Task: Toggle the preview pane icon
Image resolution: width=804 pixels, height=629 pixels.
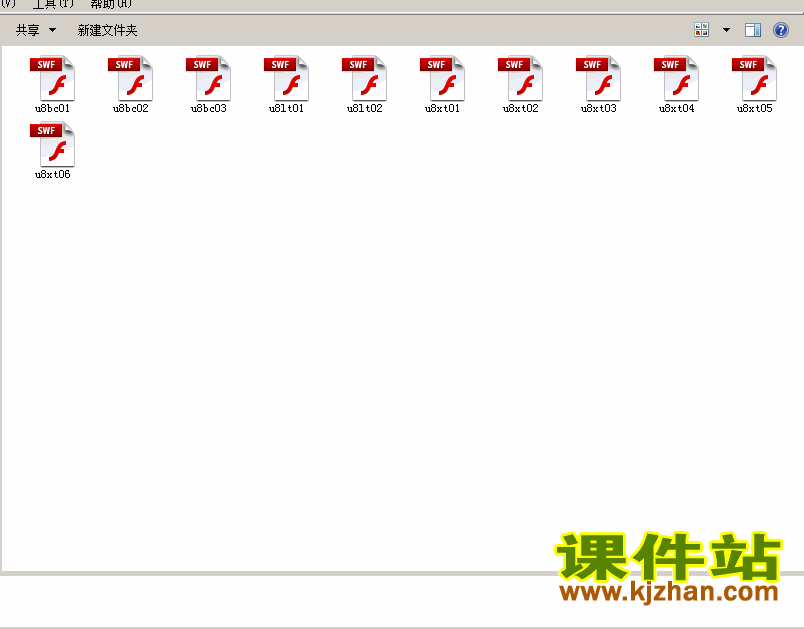Action: point(753,30)
